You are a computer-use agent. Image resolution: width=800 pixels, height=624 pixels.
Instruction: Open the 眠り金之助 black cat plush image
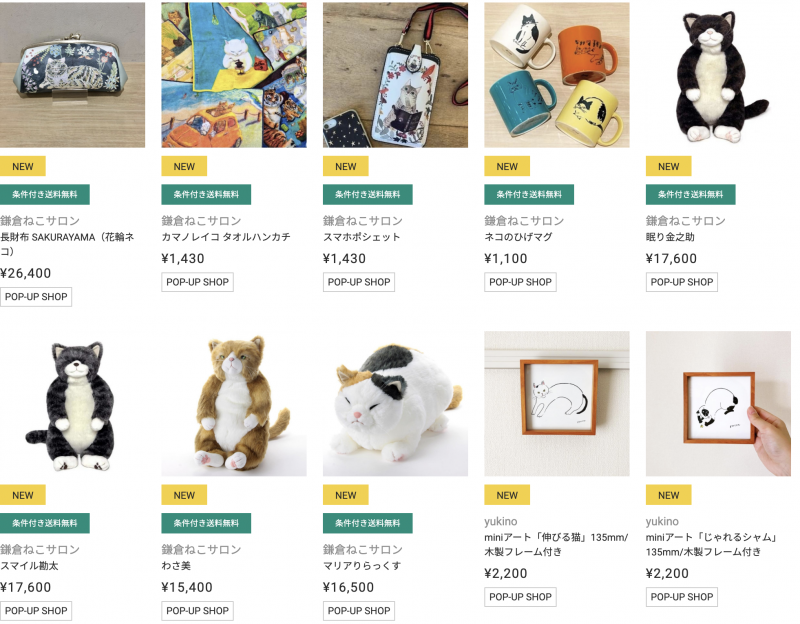coord(718,75)
